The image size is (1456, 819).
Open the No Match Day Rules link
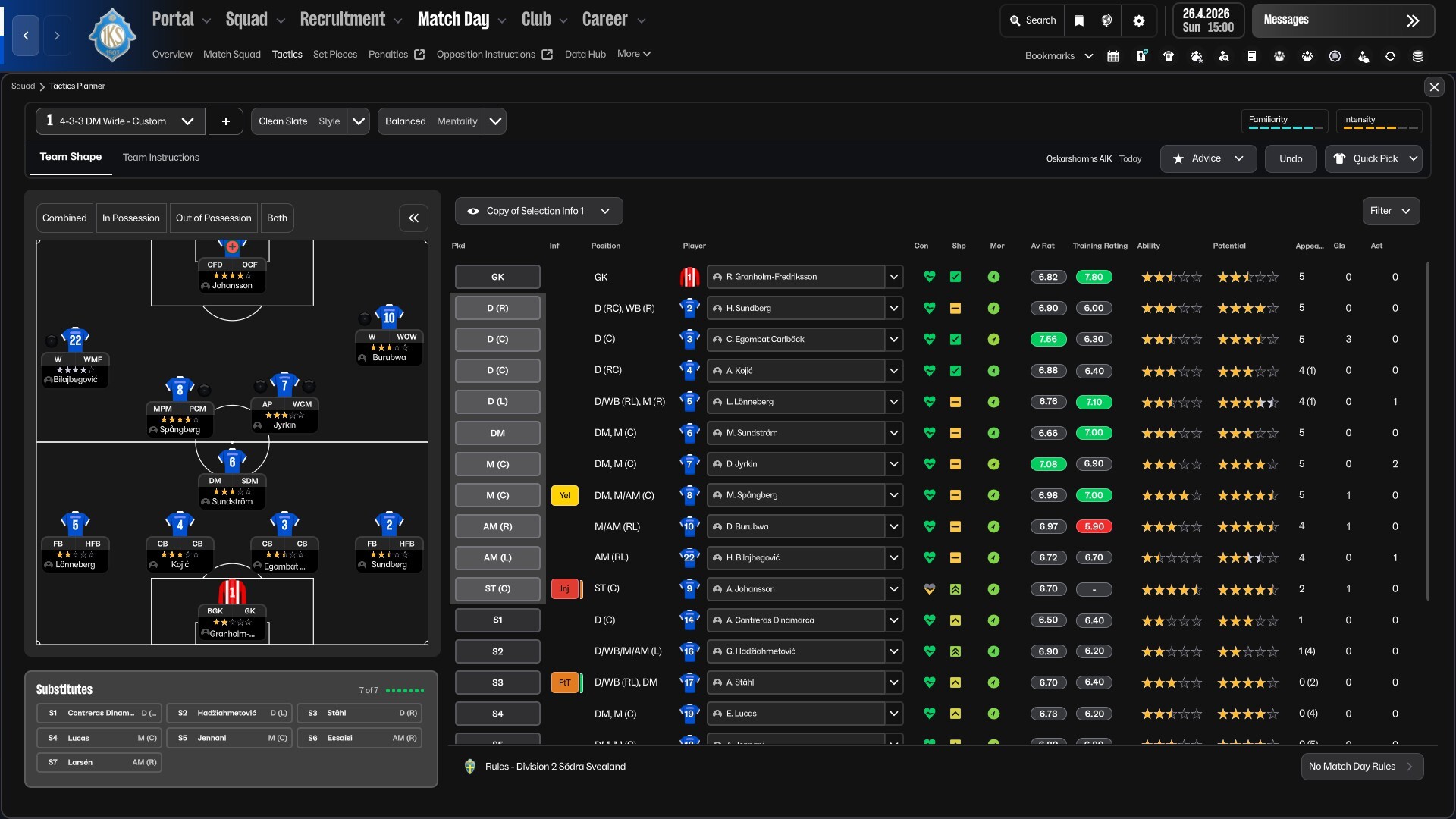click(1361, 767)
